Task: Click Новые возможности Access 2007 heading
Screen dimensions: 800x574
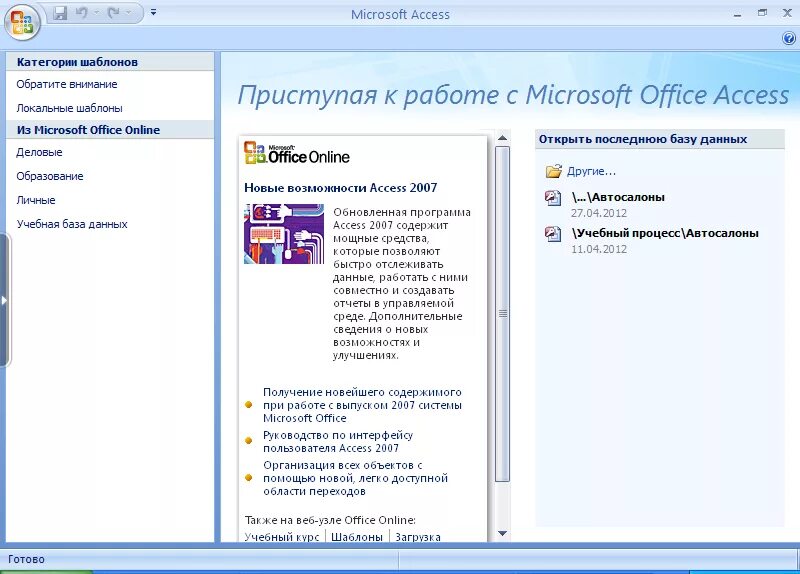Action: [340, 188]
